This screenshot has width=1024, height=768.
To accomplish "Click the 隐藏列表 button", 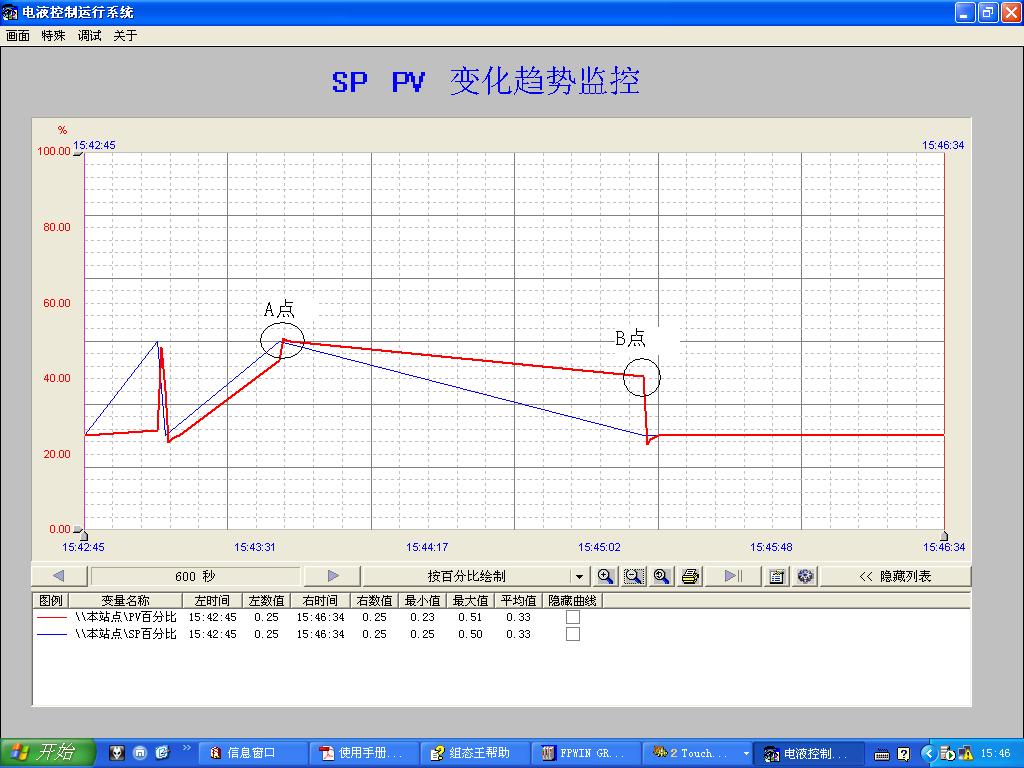I will [x=895, y=576].
